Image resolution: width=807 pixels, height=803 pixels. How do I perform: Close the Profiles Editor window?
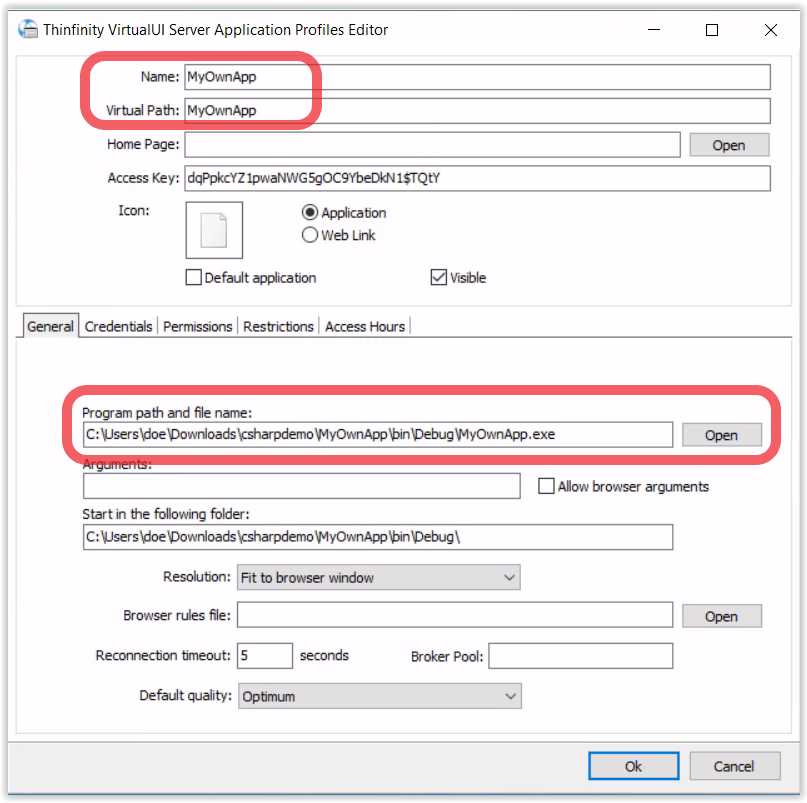tap(770, 30)
